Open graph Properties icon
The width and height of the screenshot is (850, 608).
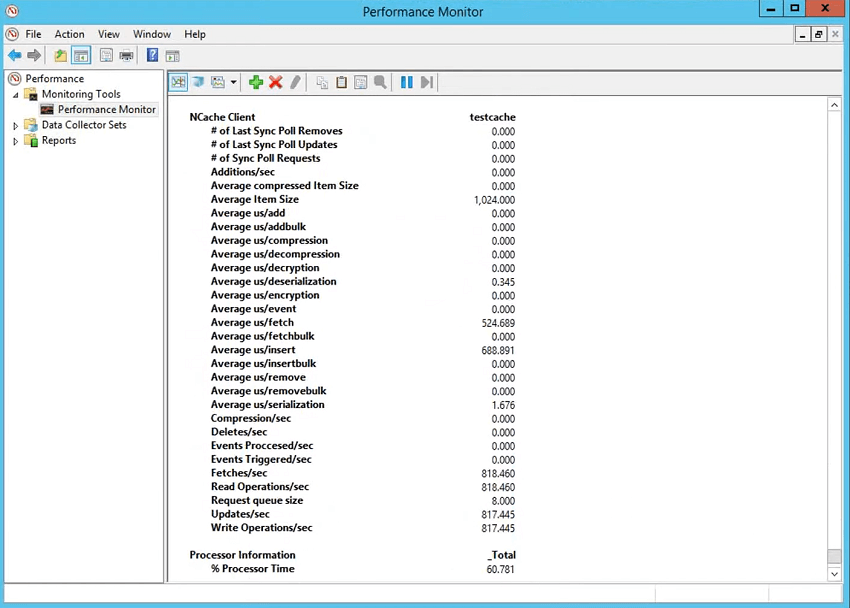[360, 82]
